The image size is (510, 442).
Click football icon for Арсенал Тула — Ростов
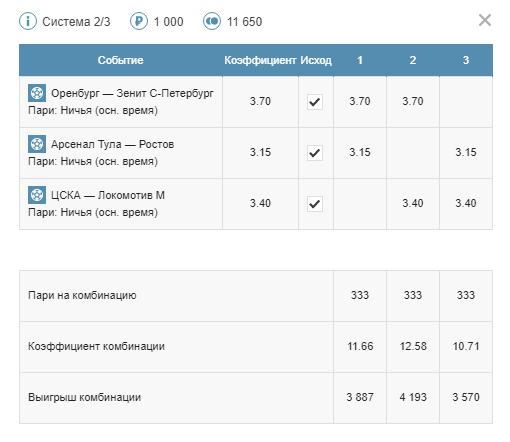(37, 144)
